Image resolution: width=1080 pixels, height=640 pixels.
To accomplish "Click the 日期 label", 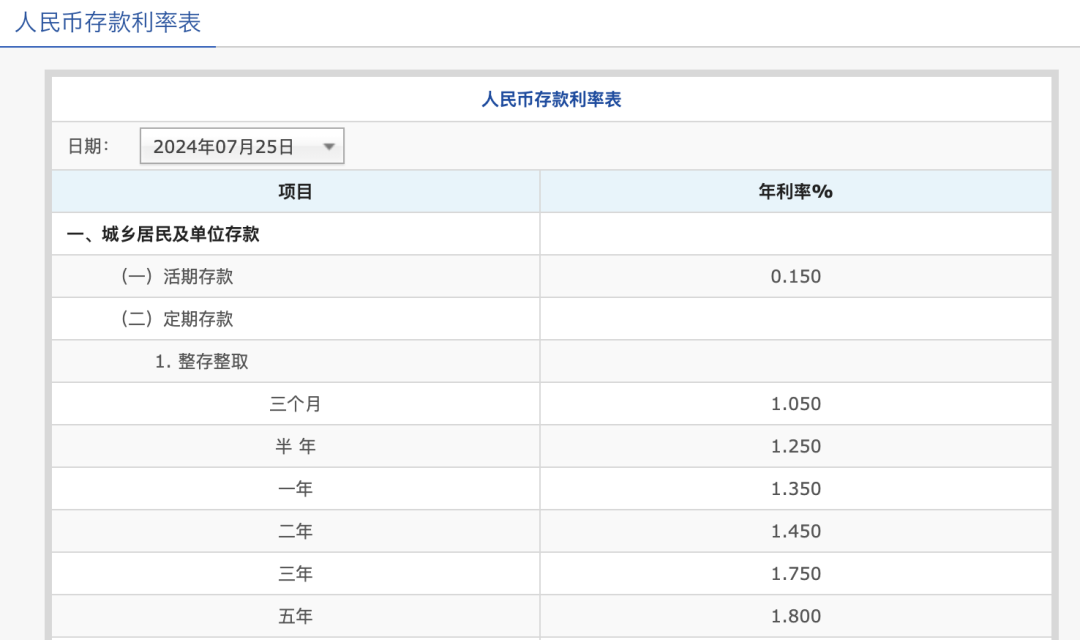I will coord(88,146).
